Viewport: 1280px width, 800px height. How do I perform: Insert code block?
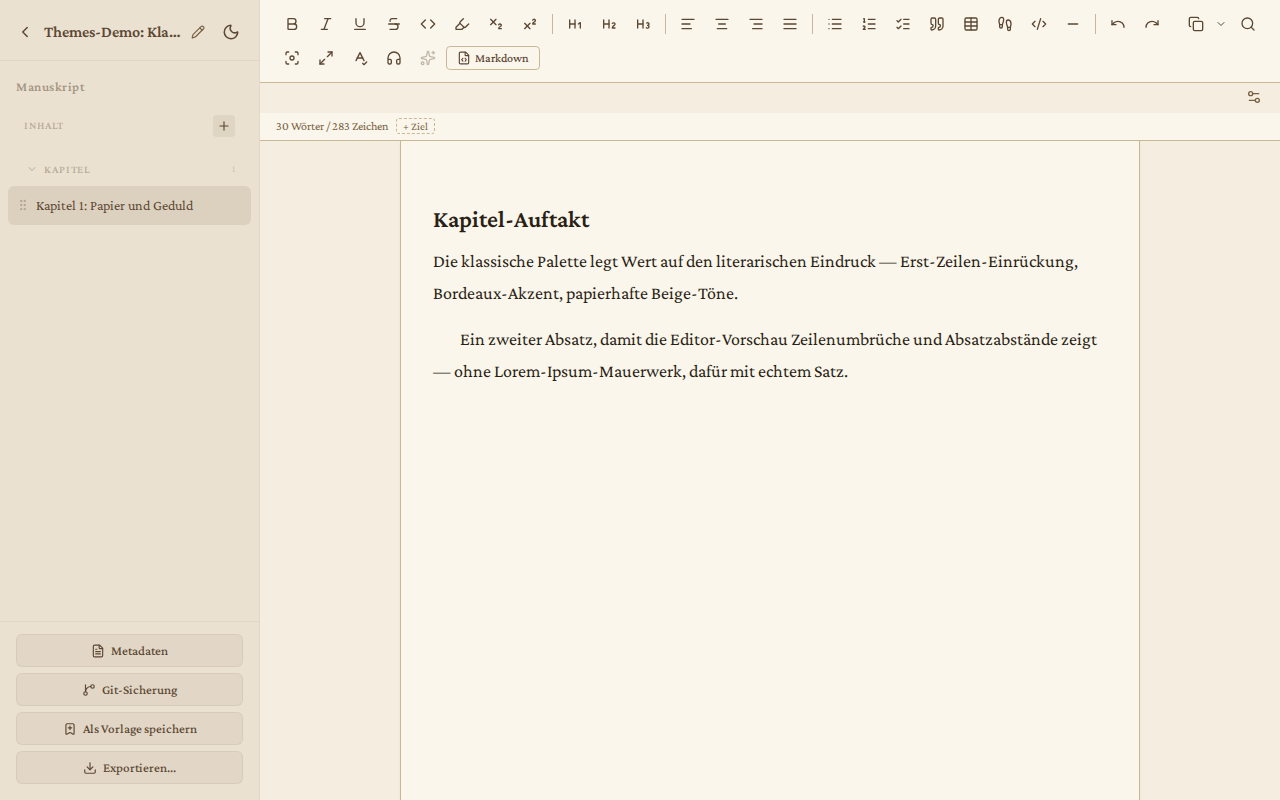pyautogui.click(x=1039, y=24)
